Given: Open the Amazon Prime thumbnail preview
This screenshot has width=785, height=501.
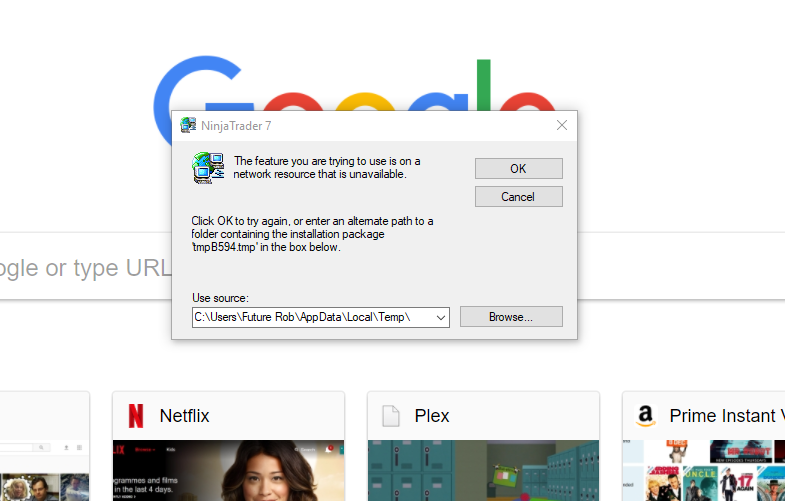Looking at the screenshot, I should pos(703,470).
